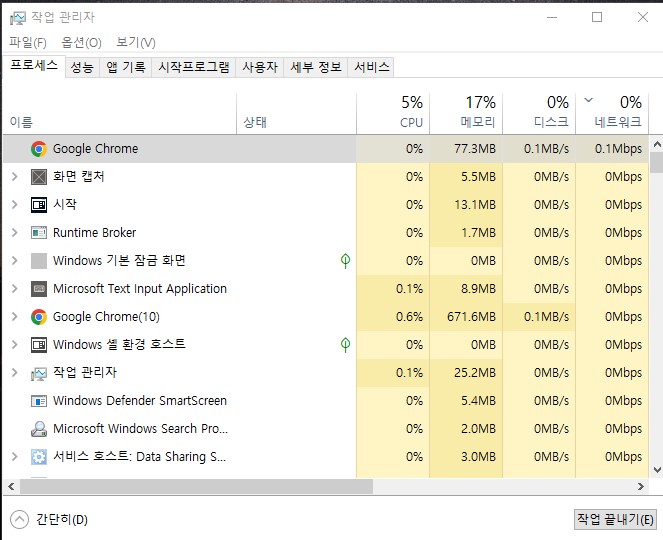The image size is (663, 540).
Task: Click the 시작 process icon
Action: 39,205
